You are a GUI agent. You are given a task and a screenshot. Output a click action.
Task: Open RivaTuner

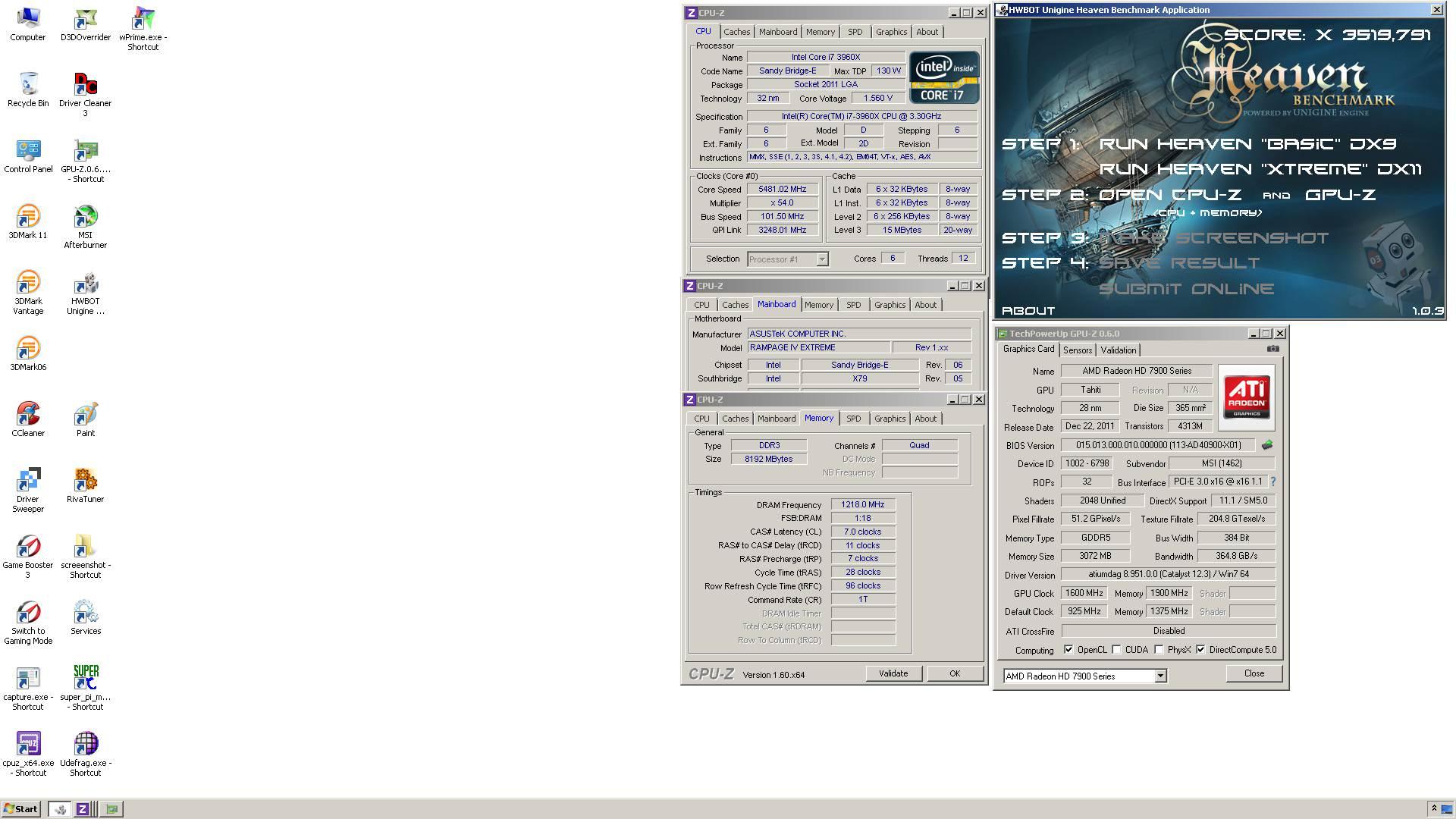pyautogui.click(x=86, y=485)
